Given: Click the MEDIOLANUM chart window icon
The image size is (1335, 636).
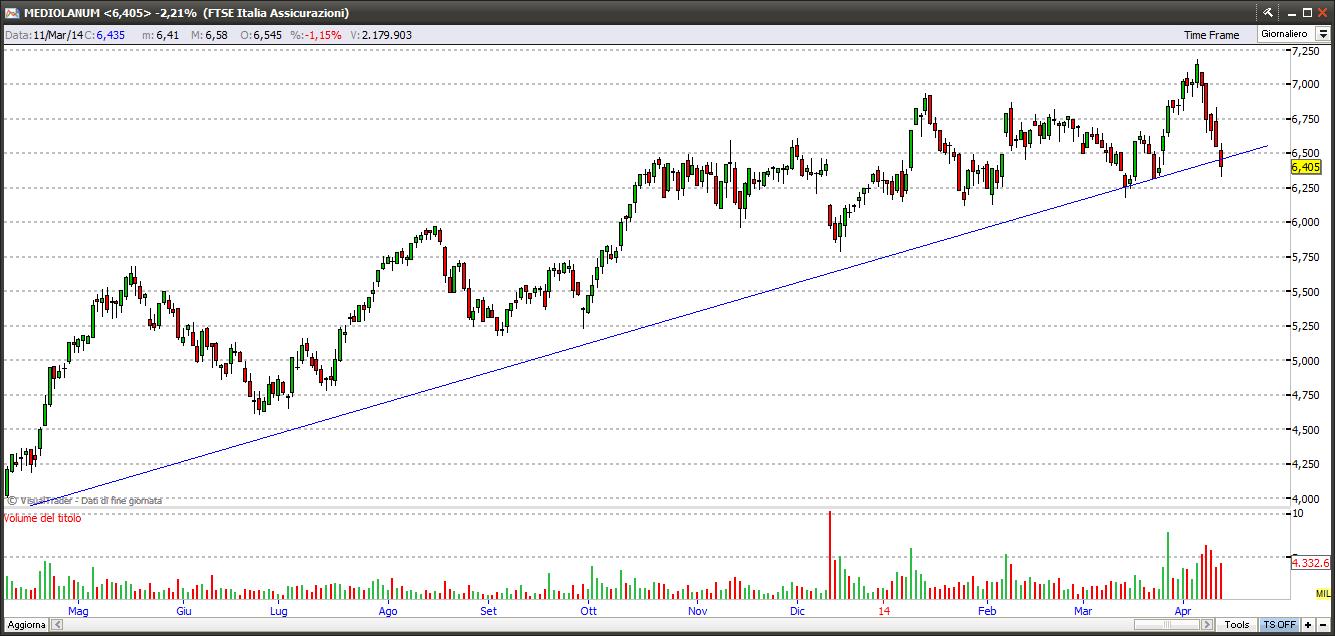Looking at the screenshot, I should (x=11, y=13).
